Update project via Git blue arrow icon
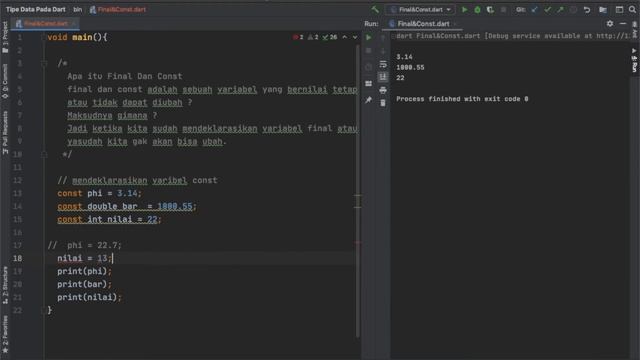 click(534, 9)
